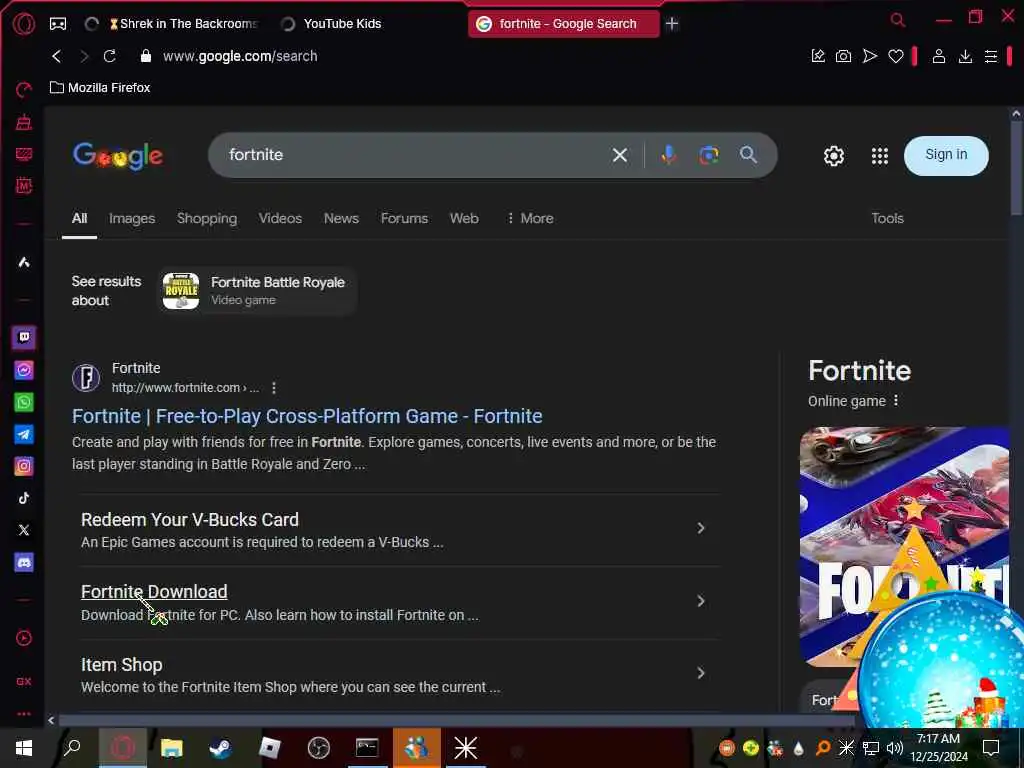Select the Videos results tab
The width and height of the screenshot is (1024, 768).
[280, 219]
